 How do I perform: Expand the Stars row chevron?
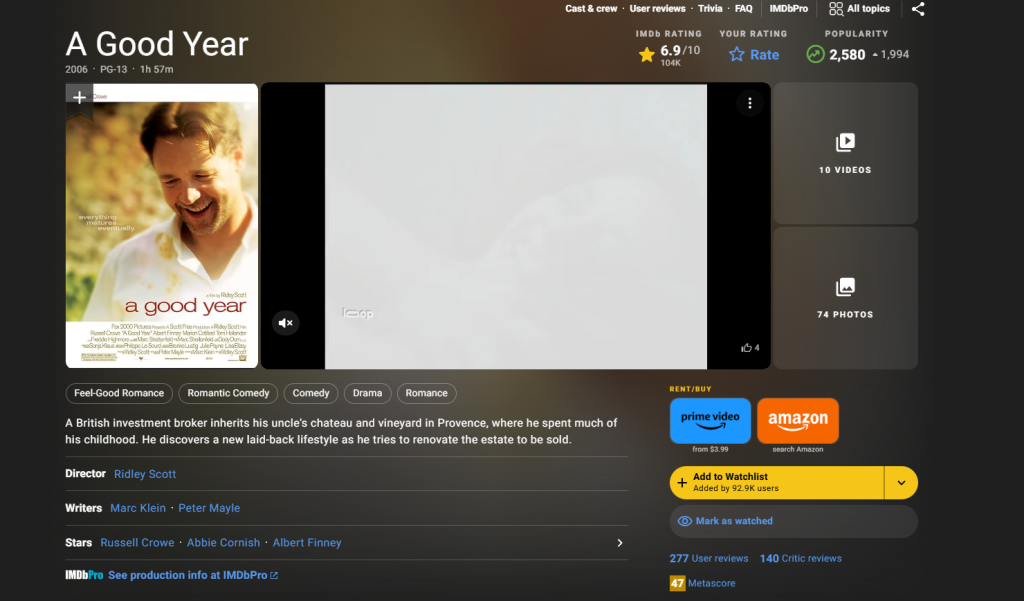(620, 543)
